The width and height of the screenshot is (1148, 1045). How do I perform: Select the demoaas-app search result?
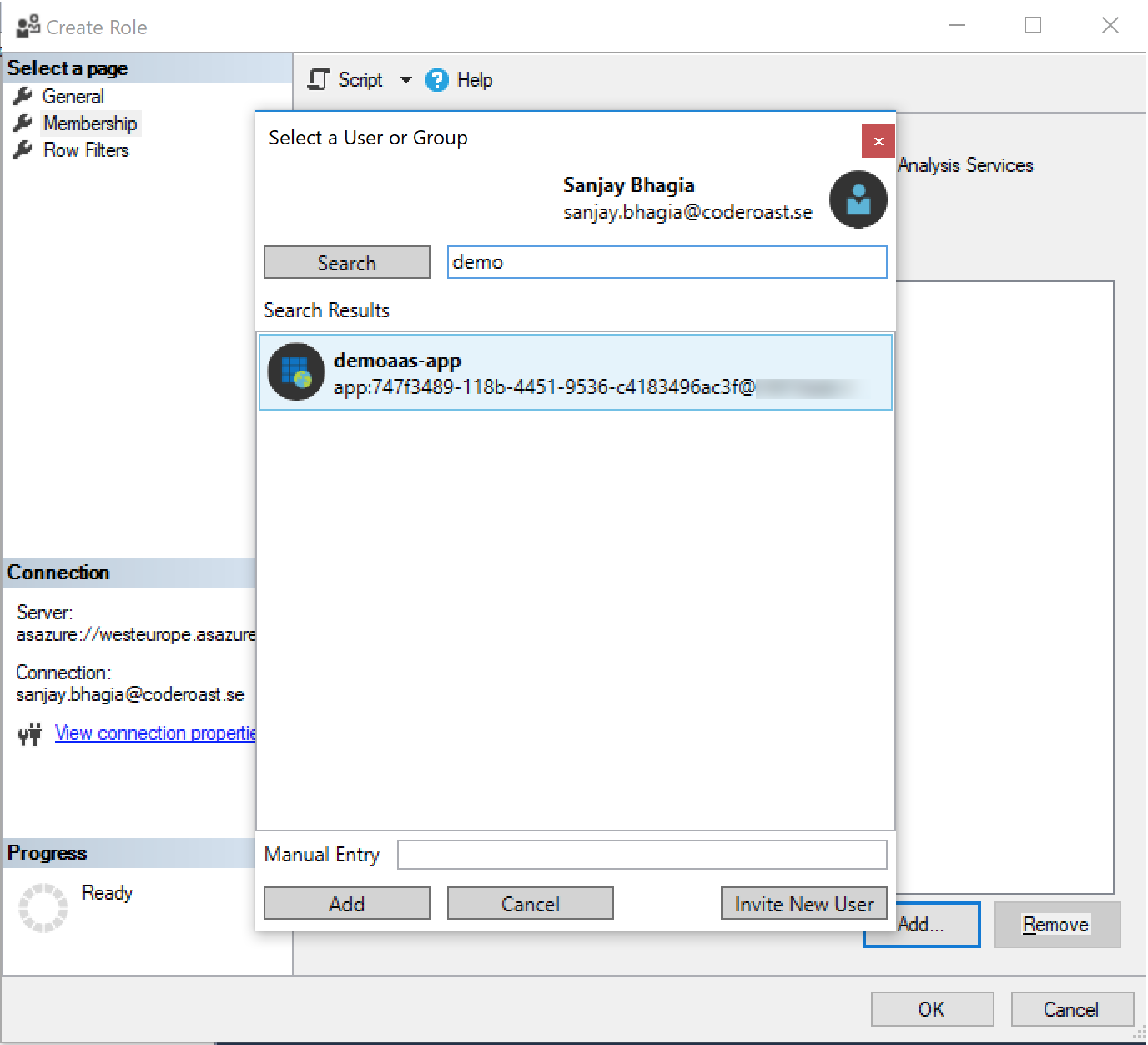[x=576, y=372]
